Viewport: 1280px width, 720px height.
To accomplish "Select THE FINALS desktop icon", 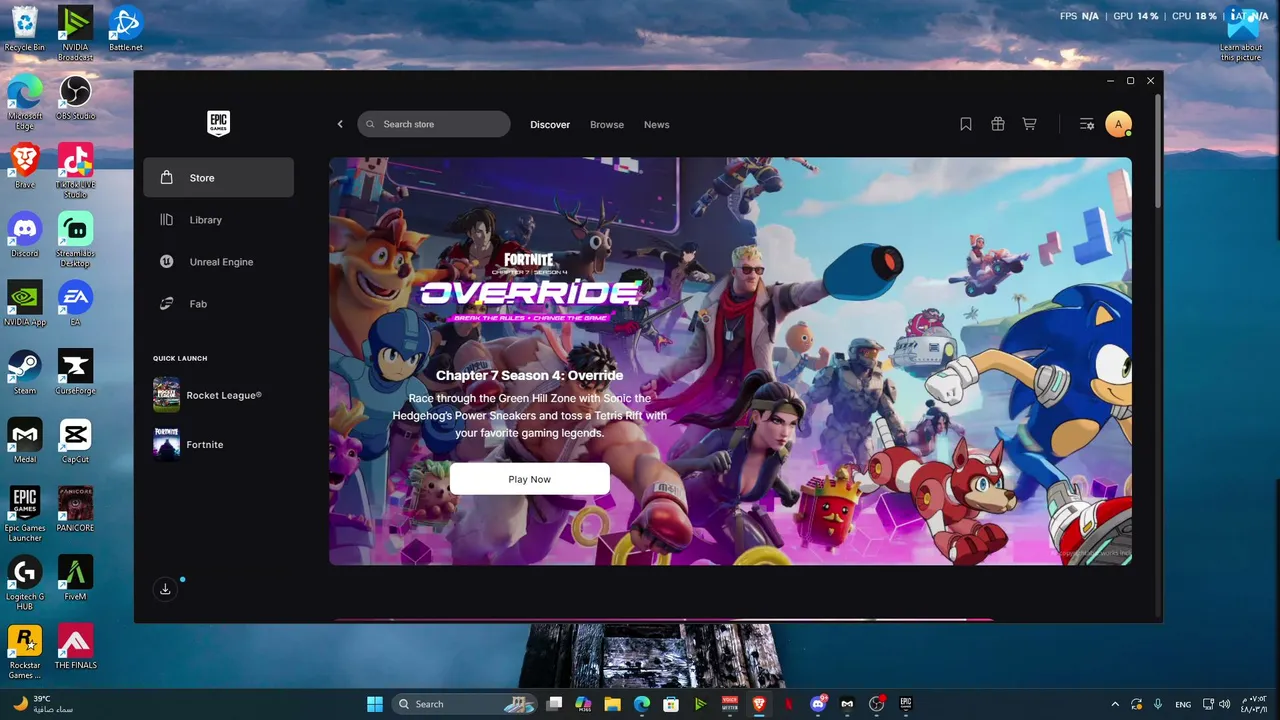I will [x=75, y=648].
